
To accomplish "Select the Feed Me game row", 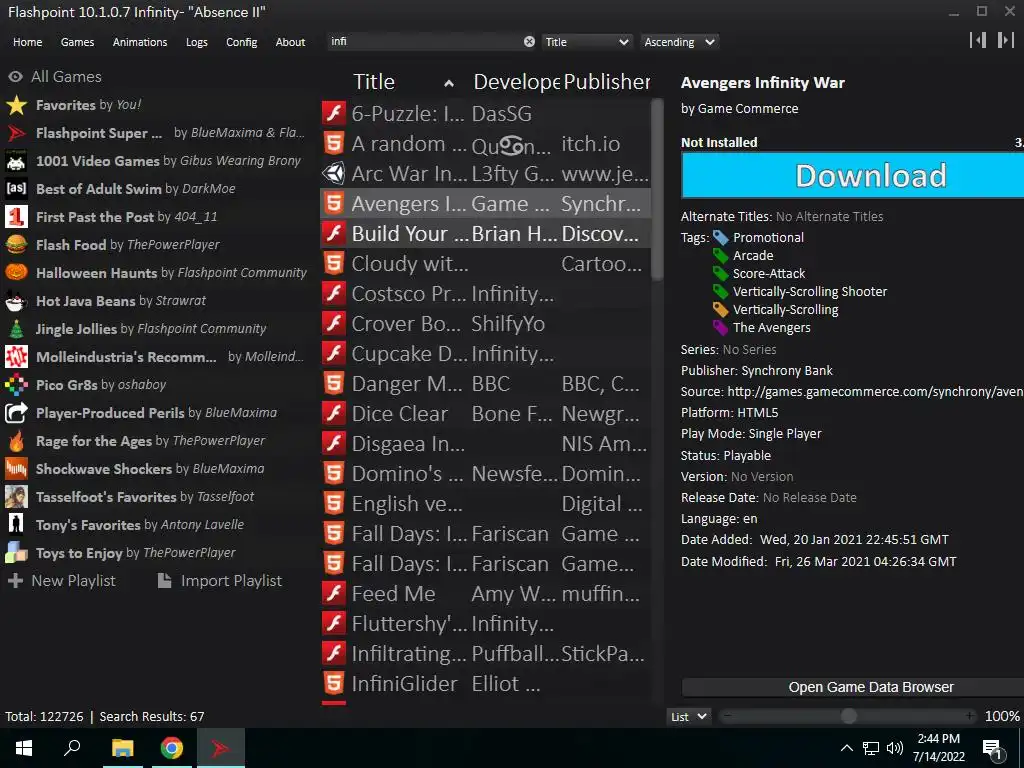I will [x=485, y=594].
